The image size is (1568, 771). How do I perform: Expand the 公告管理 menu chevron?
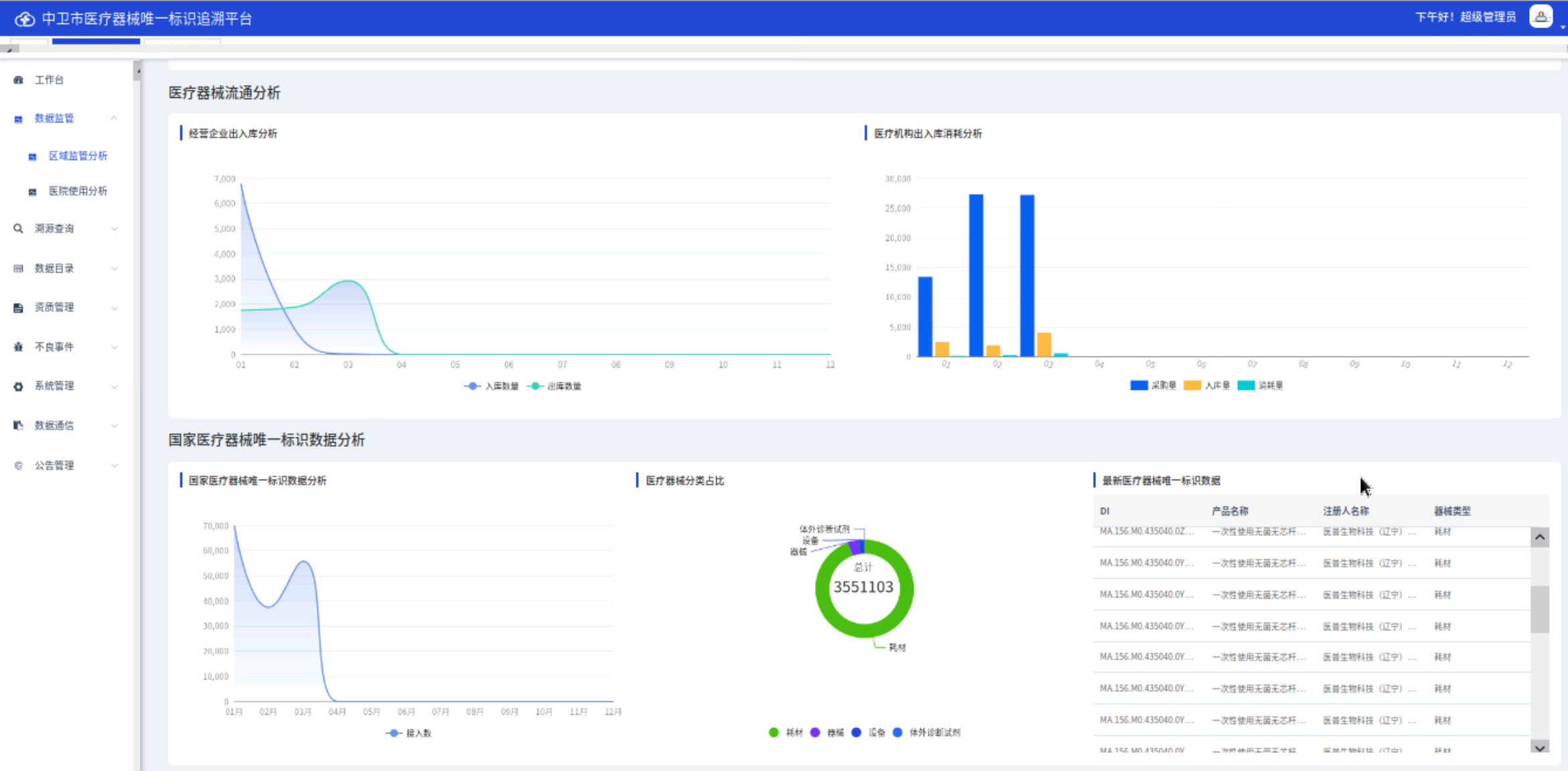coord(115,466)
